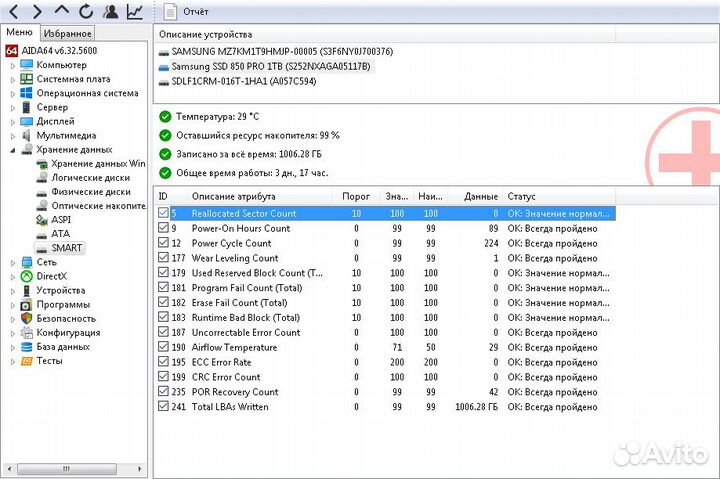The height and width of the screenshot is (479, 720).
Task: Open the user management toolbar icon
Action: click(110, 12)
